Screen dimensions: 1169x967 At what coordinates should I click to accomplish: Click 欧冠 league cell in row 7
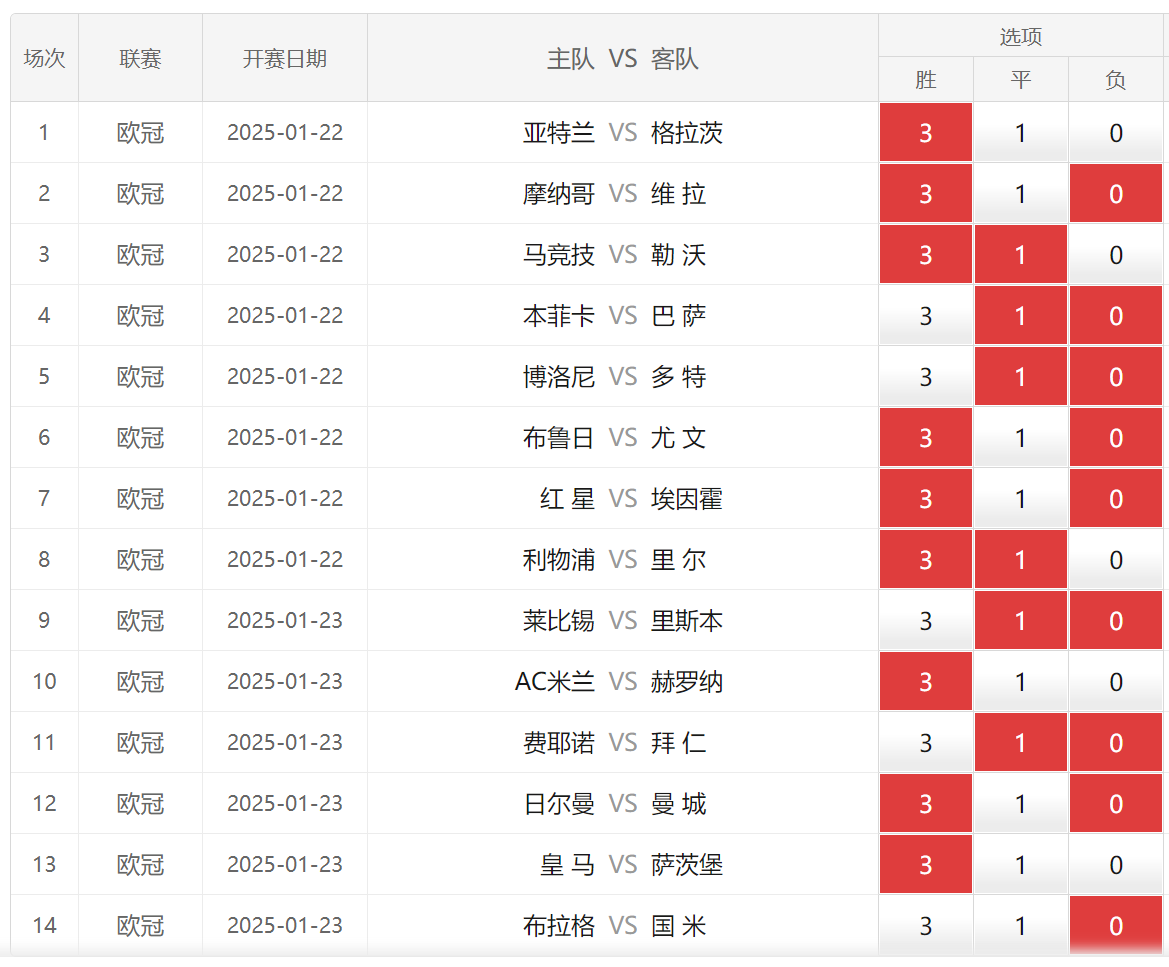(140, 499)
